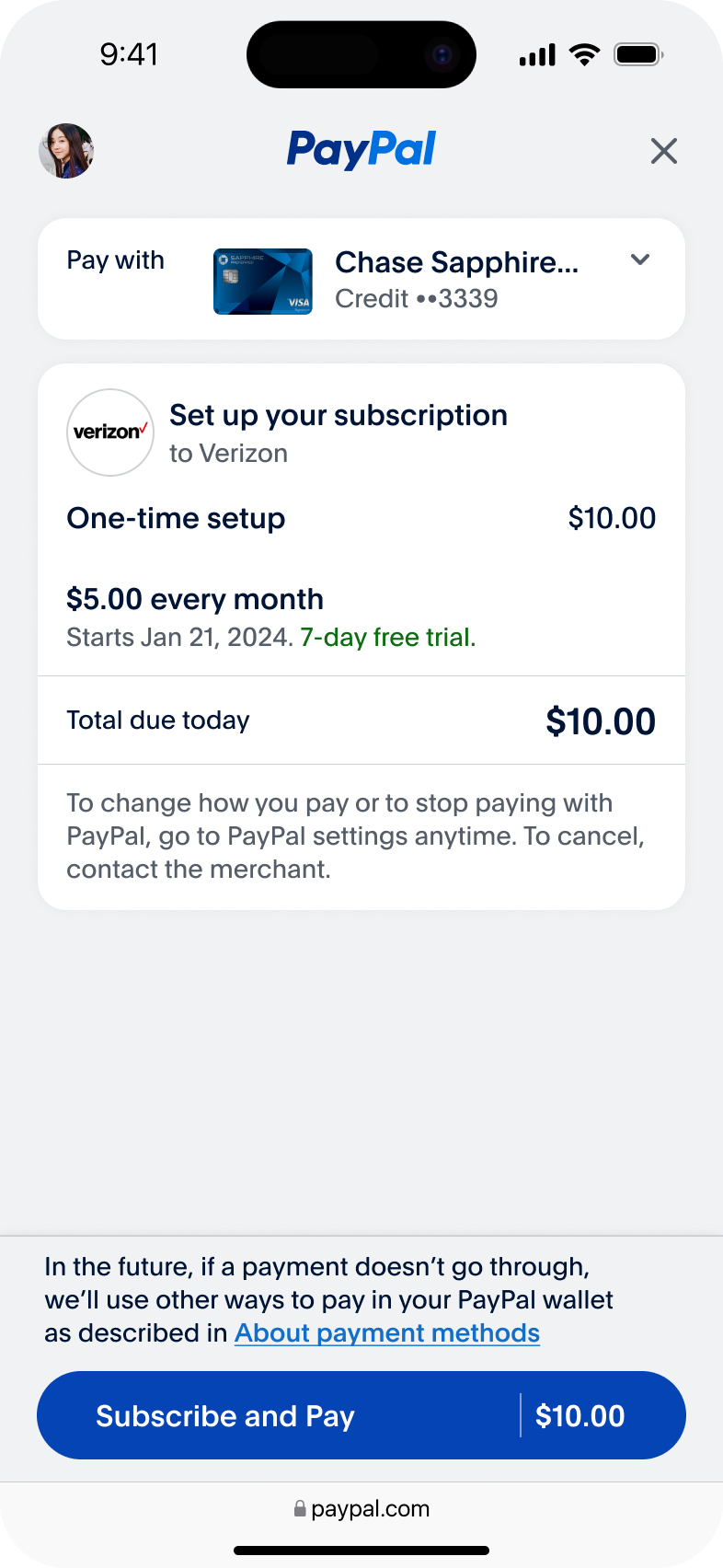The width and height of the screenshot is (723, 1568).
Task: Select the Chase Sapphire card name
Action: [x=456, y=262]
